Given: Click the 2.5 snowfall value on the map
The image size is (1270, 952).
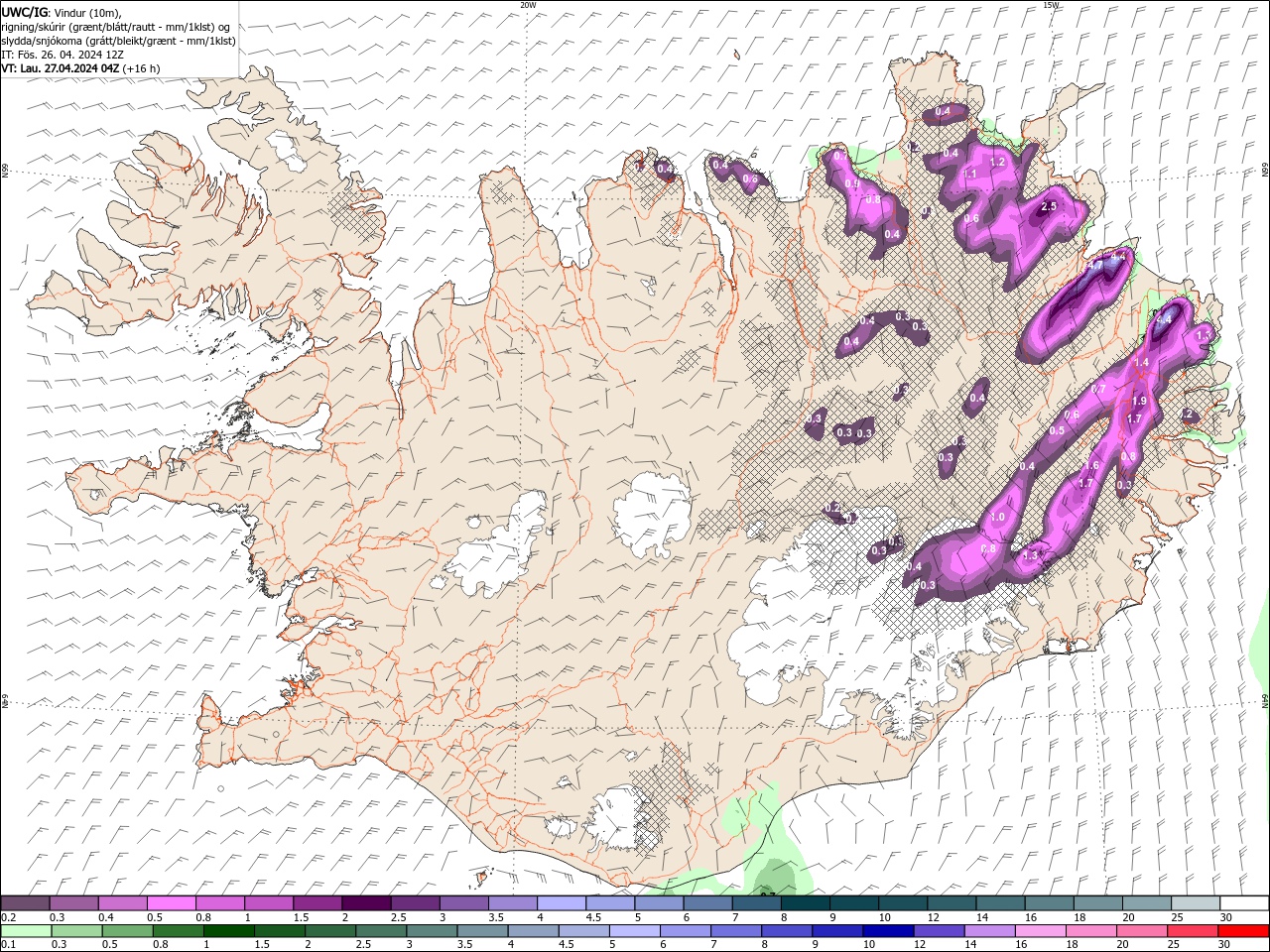Looking at the screenshot, I should click(1048, 207).
